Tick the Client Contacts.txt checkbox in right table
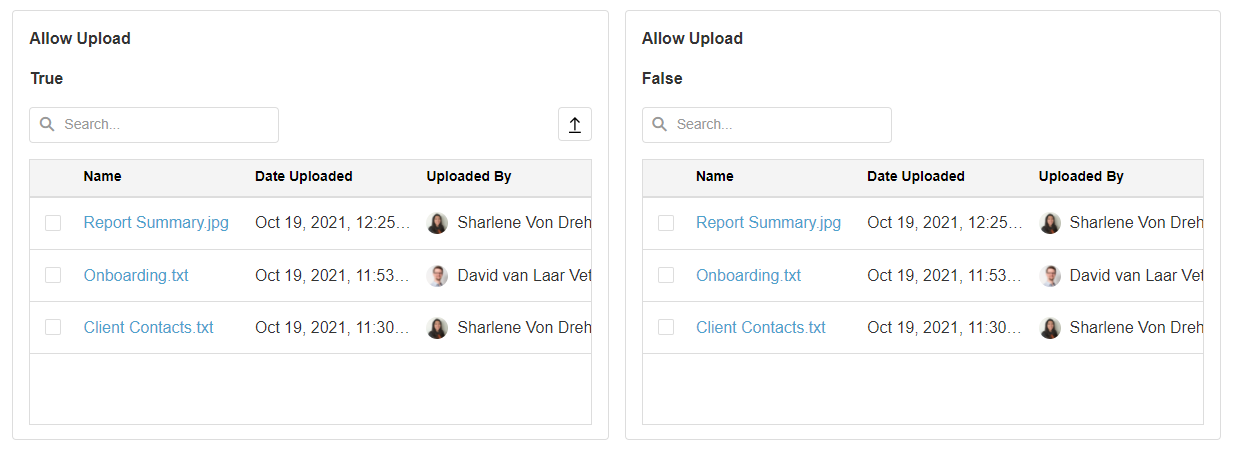Viewport: 1234px width, 452px height. pos(666,328)
